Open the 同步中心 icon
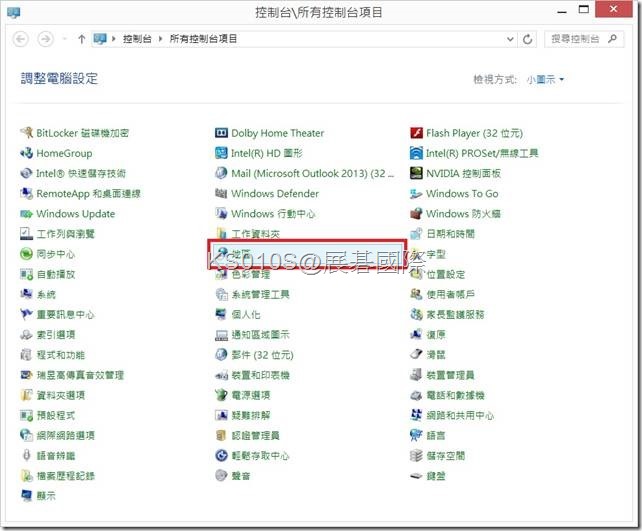The image size is (642, 531). click(26, 254)
